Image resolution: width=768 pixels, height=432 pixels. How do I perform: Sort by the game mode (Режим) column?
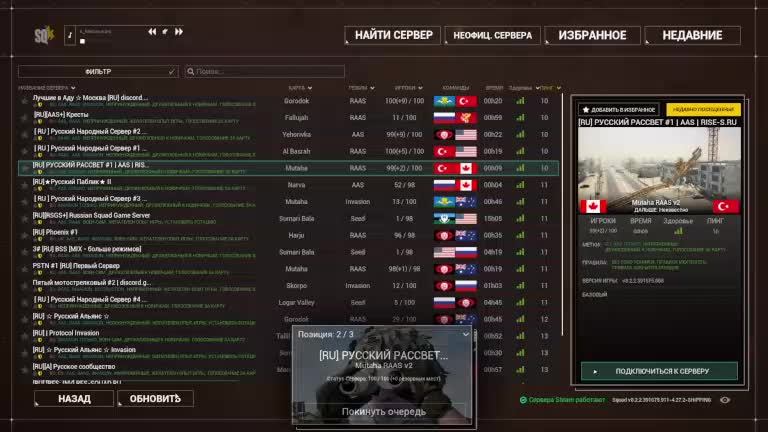tap(361, 88)
